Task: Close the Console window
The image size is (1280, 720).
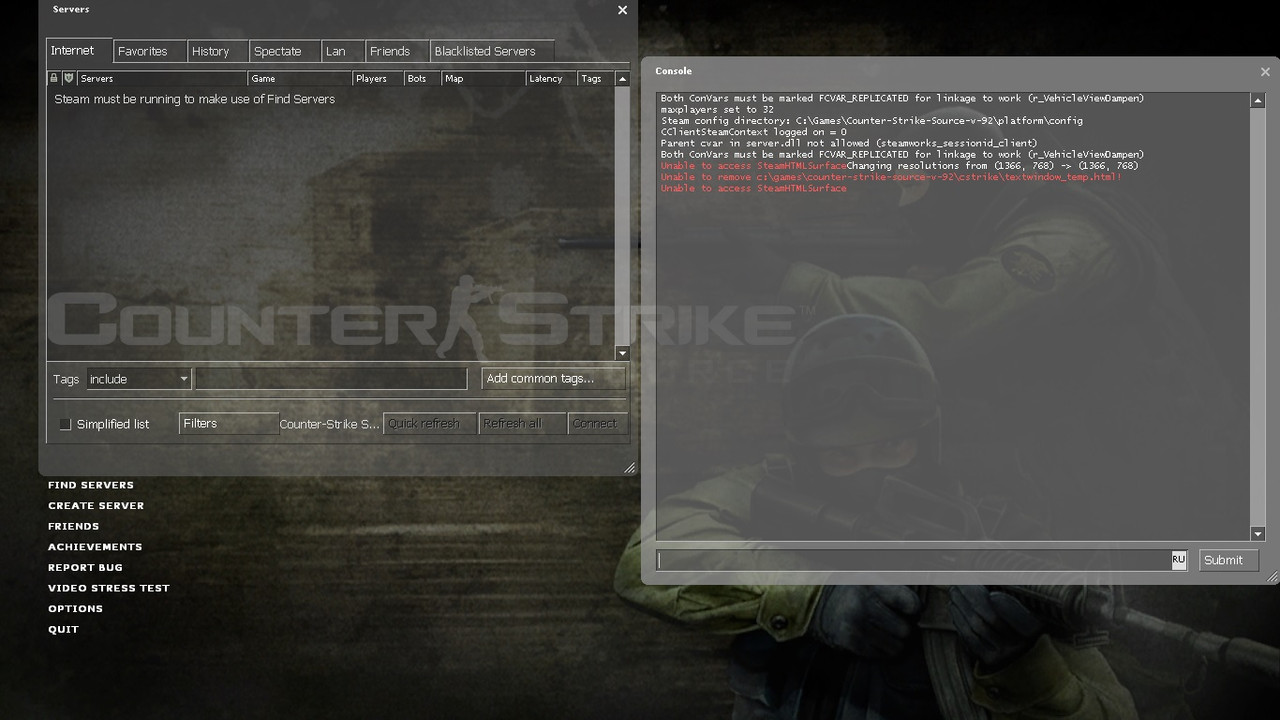Action: point(1265,72)
